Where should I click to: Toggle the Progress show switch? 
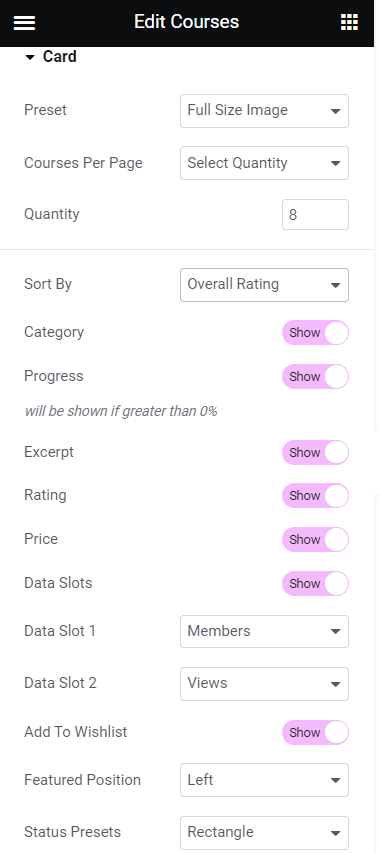[315, 376]
